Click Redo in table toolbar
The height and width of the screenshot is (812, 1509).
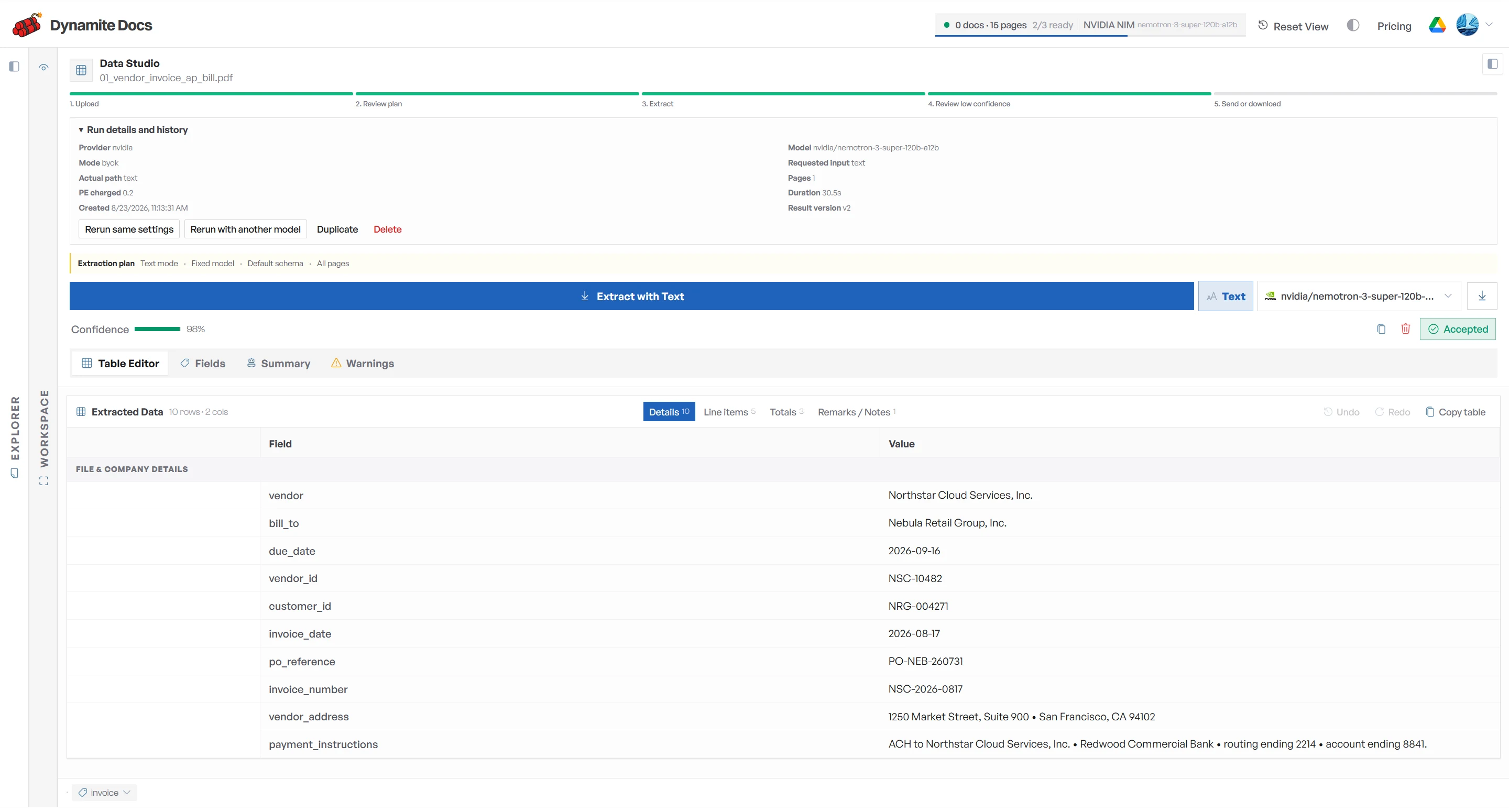[1393, 412]
